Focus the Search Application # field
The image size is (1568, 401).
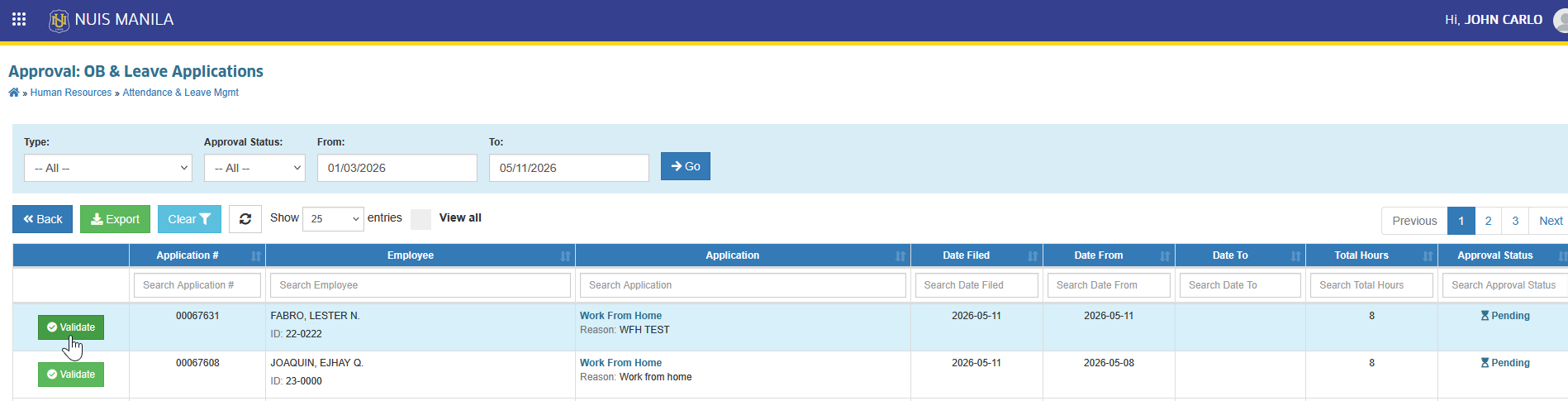click(197, 285)
